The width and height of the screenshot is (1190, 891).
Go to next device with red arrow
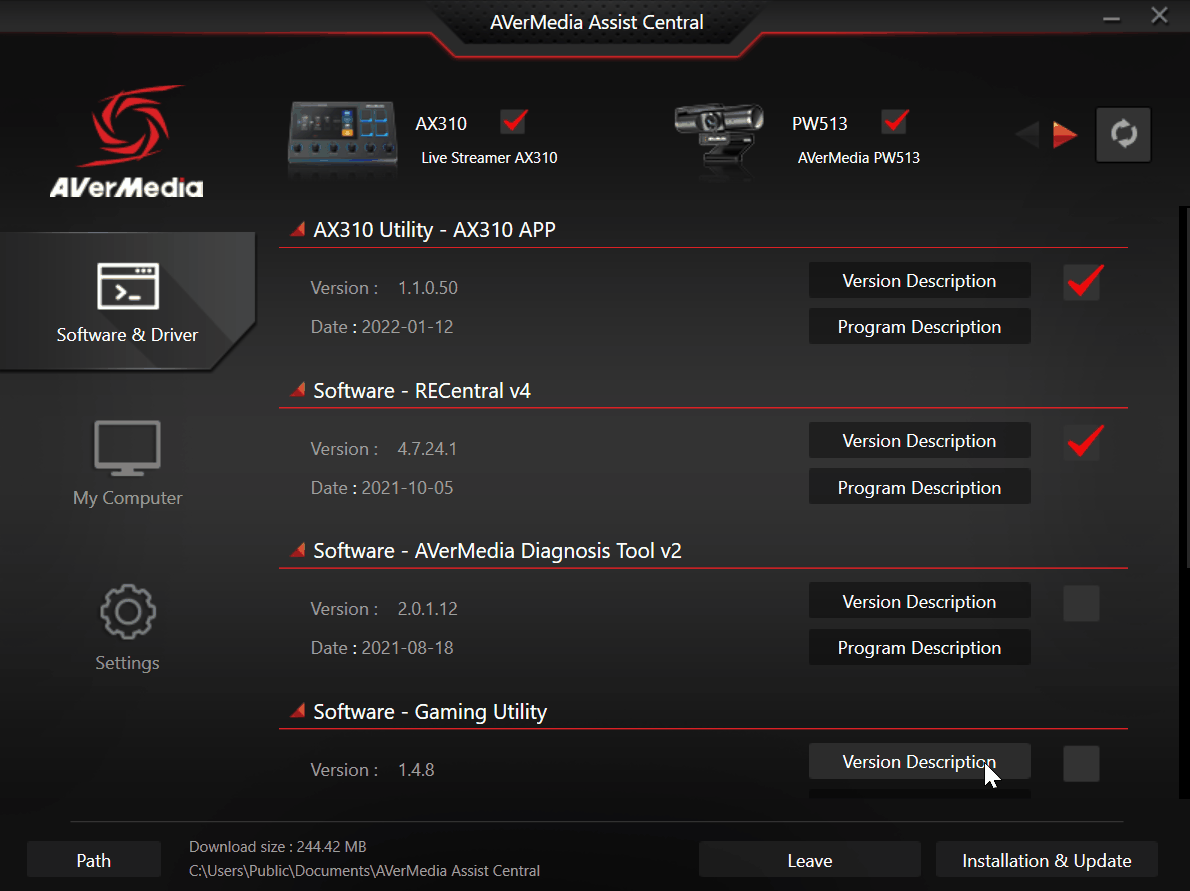pyautogui.click(x=1065, y=134)
